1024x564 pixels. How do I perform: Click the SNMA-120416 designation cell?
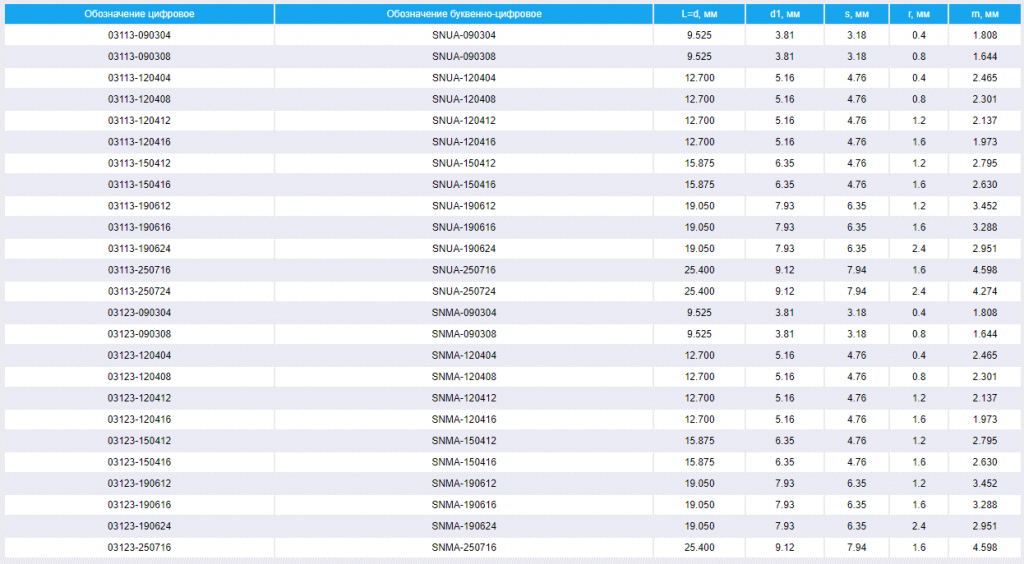tap(464, 419)
